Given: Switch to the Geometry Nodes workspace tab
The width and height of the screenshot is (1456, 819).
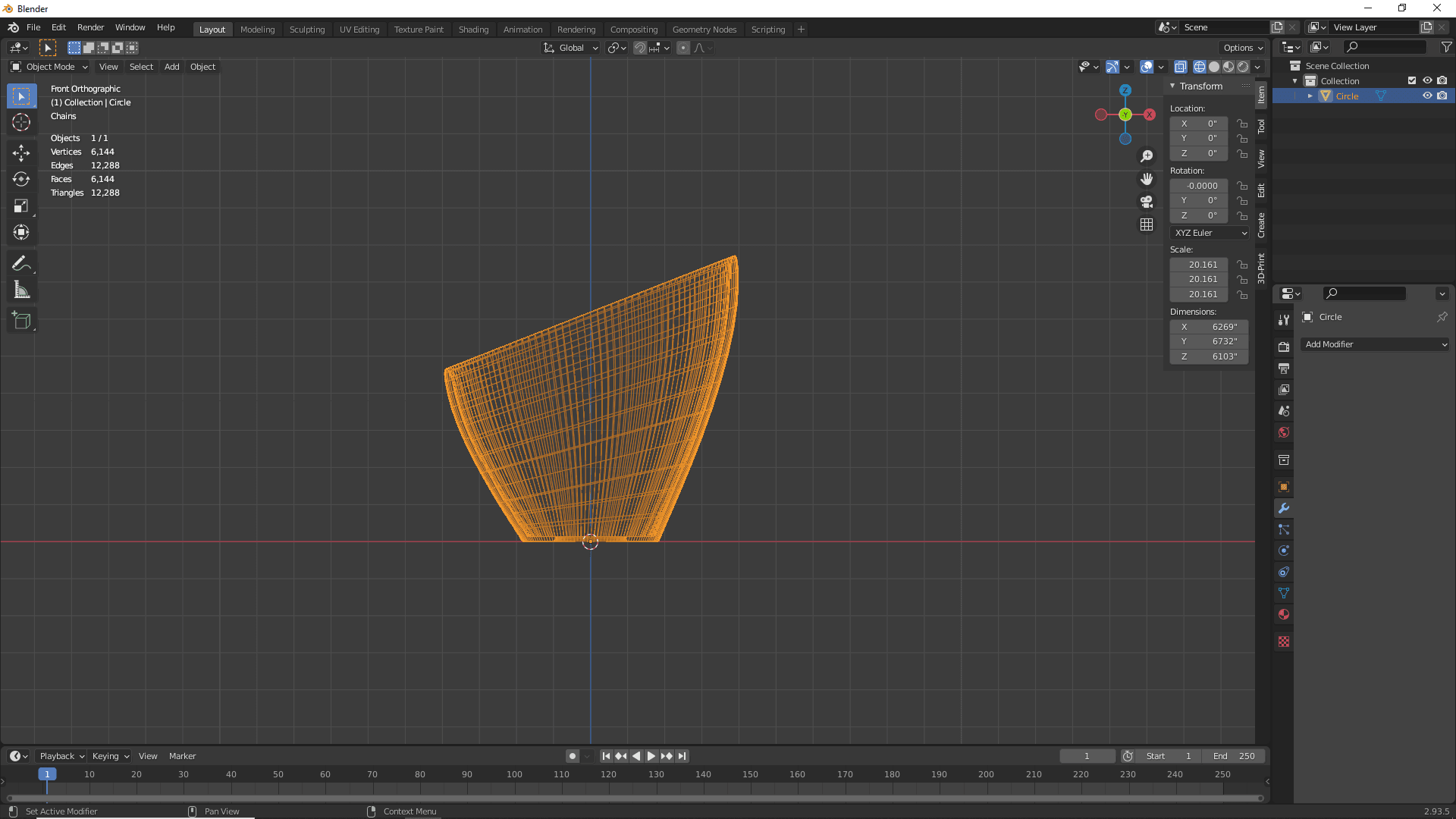Looking at the screenshot, I should coord(704,29).
